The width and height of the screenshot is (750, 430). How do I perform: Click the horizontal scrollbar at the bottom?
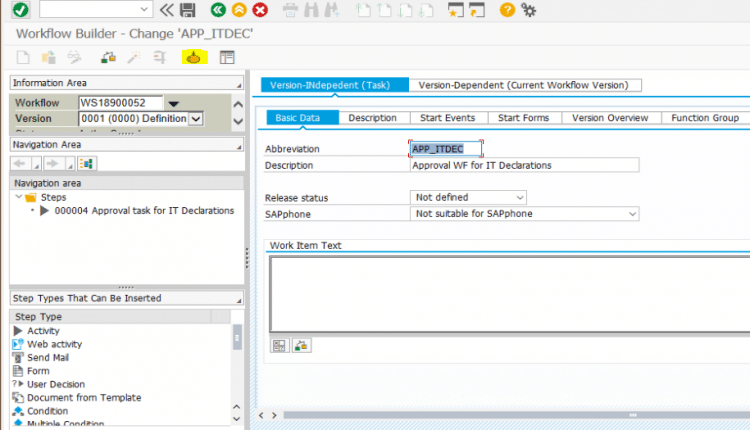click(500, 414)
